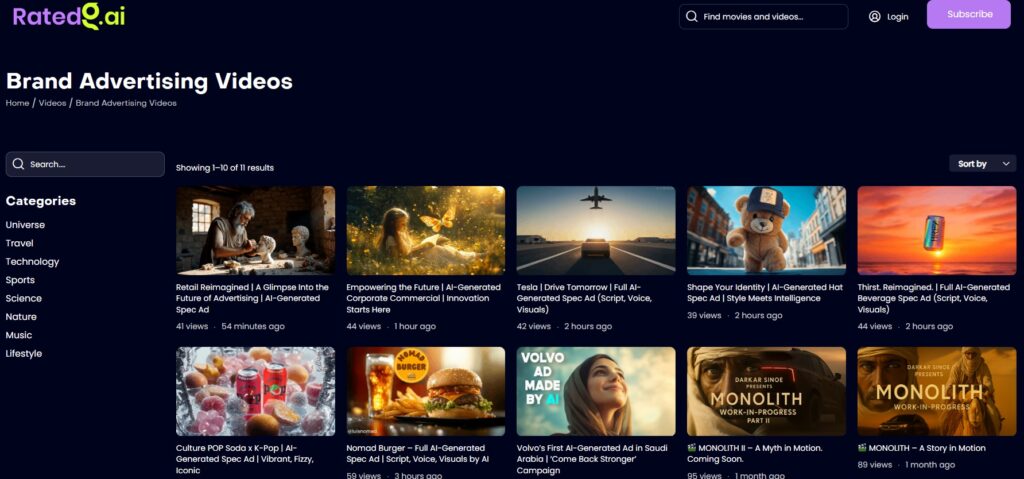1024x479 pixels.
Task: Open the Volvo Ad Made By AI thumbnail
Action: [x=596, y=391]
